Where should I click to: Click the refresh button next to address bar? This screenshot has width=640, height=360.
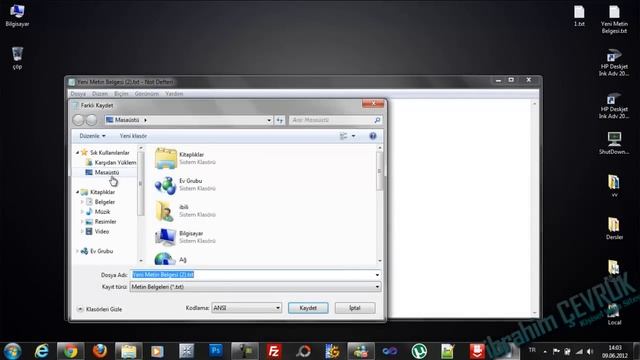click(x=280, y=120)
